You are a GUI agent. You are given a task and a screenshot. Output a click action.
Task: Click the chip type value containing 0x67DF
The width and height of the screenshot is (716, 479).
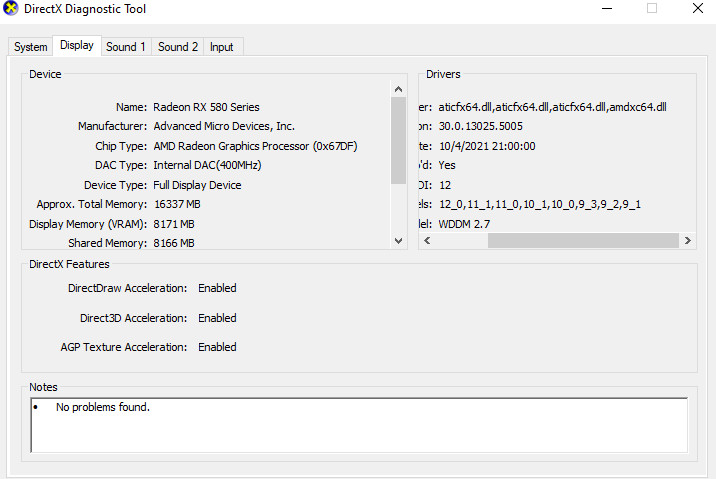pos(255,146)
